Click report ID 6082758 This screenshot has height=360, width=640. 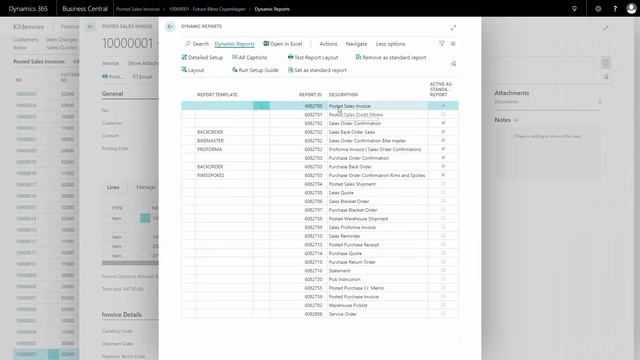(x=313, y=297)
